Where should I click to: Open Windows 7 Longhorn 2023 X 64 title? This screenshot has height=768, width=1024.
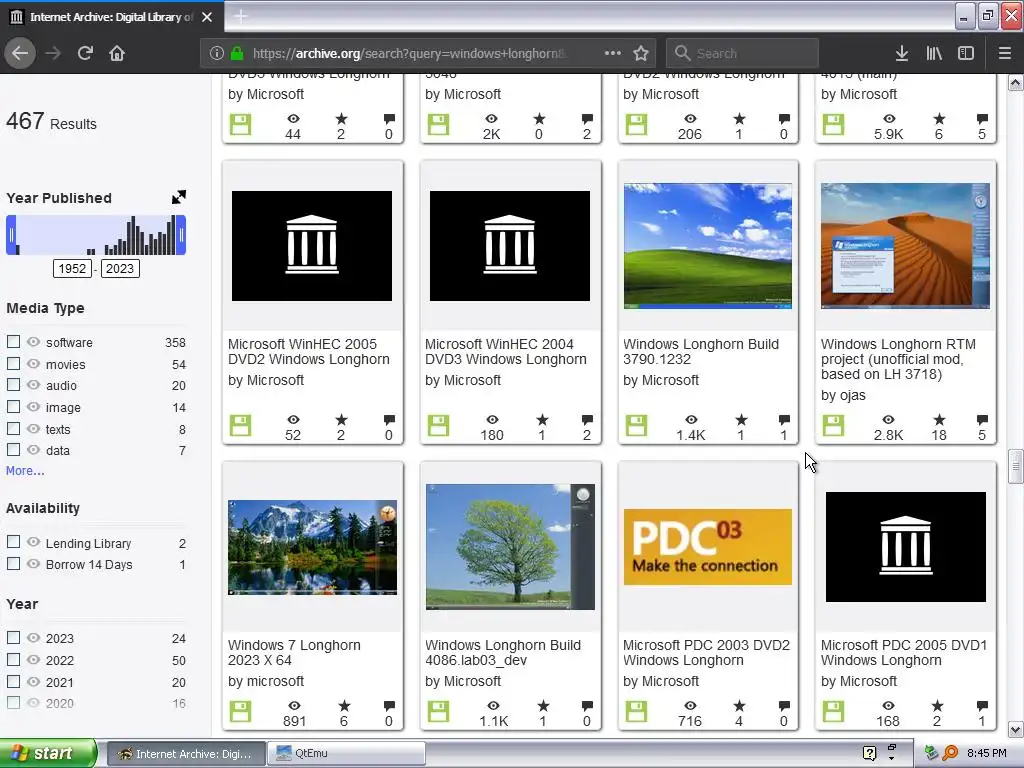coord(294,652)
